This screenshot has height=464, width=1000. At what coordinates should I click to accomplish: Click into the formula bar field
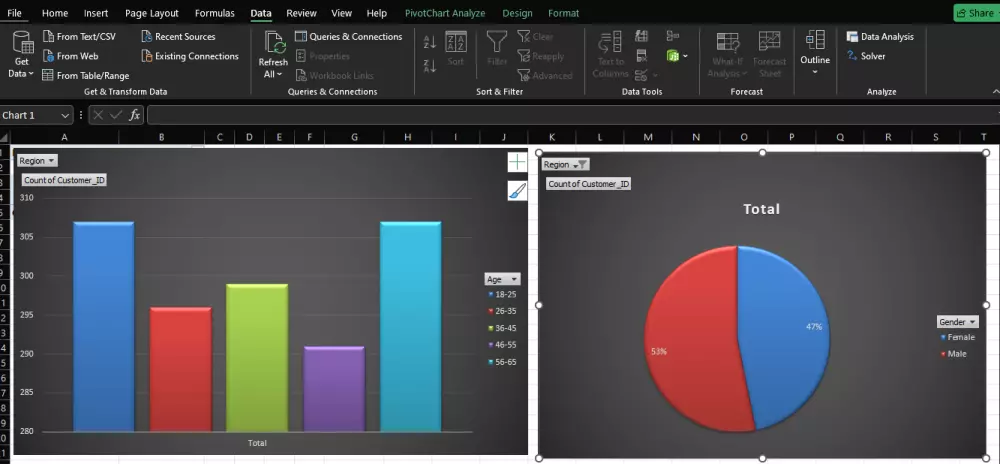572,115
